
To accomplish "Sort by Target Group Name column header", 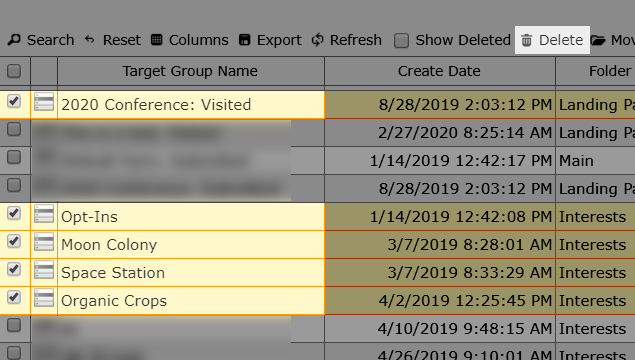I will 190,71.
